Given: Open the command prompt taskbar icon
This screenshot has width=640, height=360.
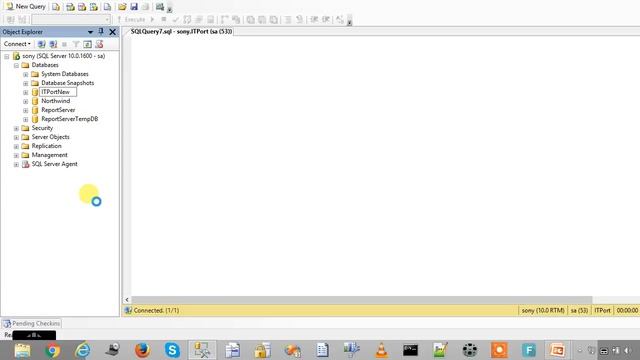Looking at the screenshot, I should coord(411,350).
